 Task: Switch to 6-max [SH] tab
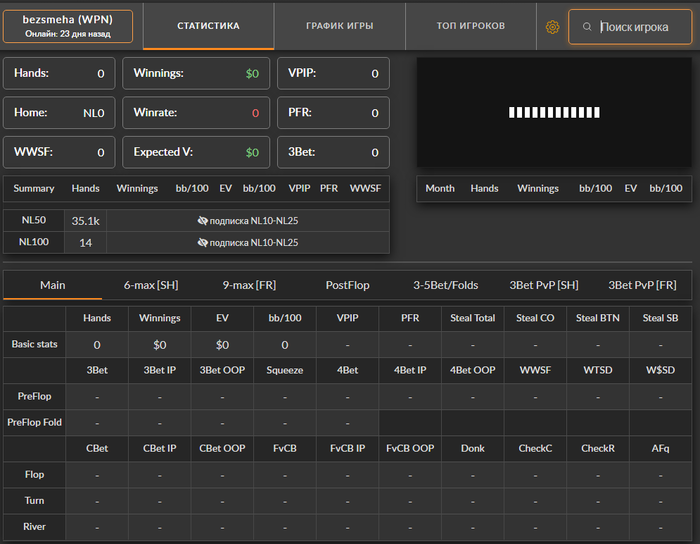pos(151,285)
